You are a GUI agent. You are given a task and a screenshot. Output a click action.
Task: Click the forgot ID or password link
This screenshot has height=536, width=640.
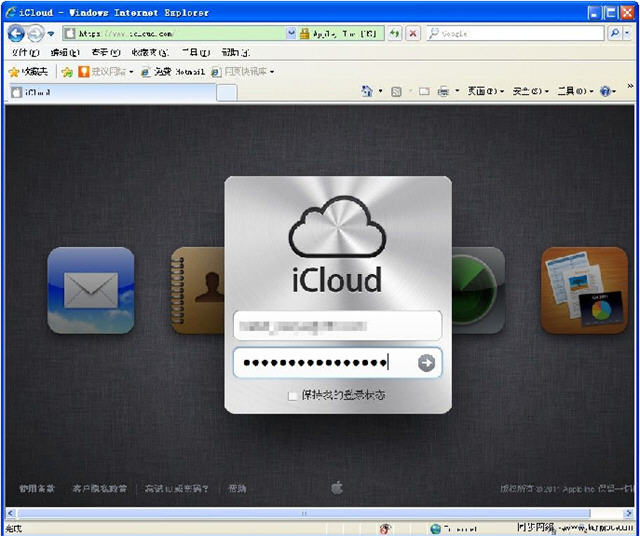(176, 488)
